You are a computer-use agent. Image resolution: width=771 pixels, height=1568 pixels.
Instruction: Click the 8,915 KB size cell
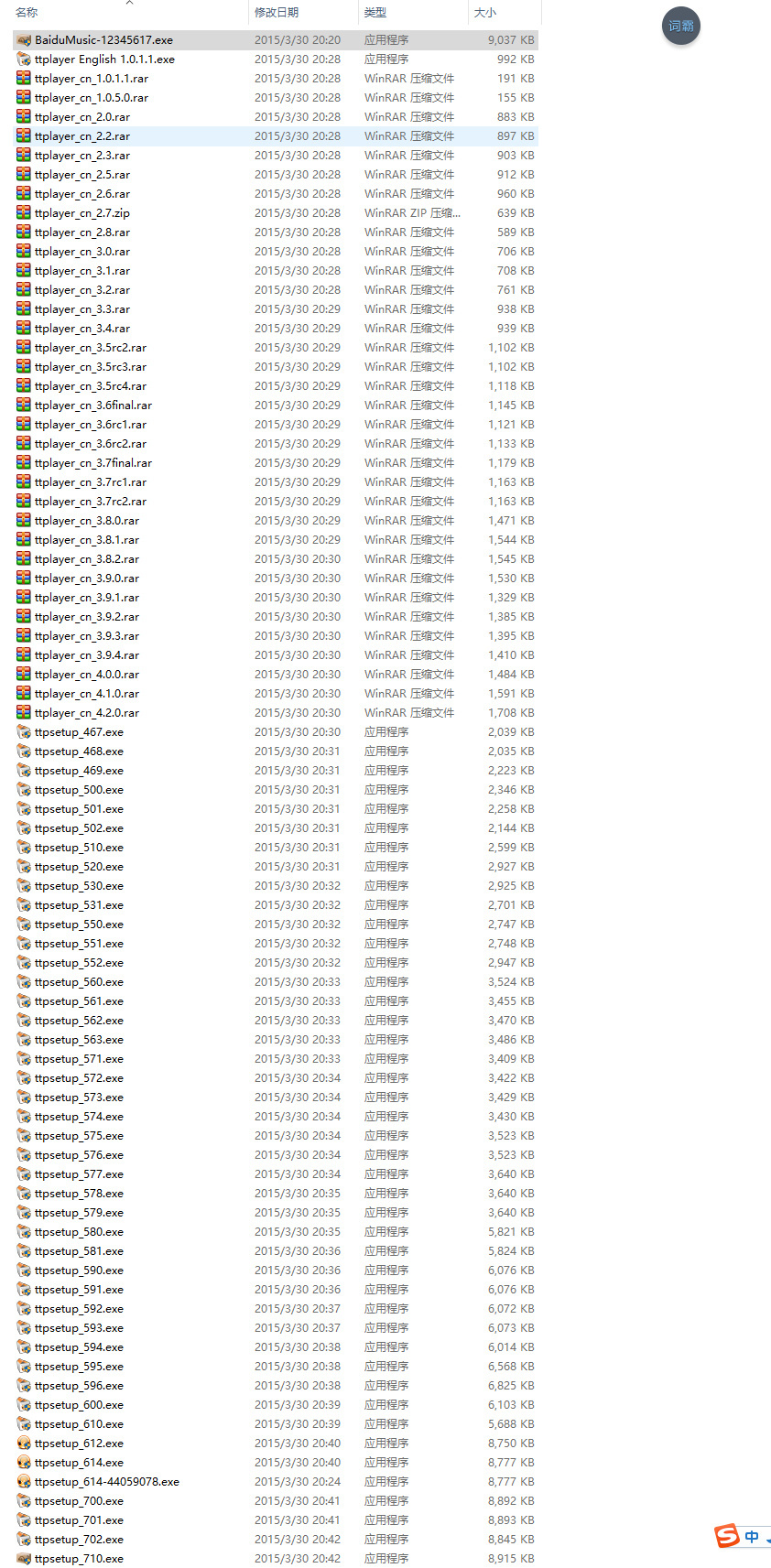511,1559
